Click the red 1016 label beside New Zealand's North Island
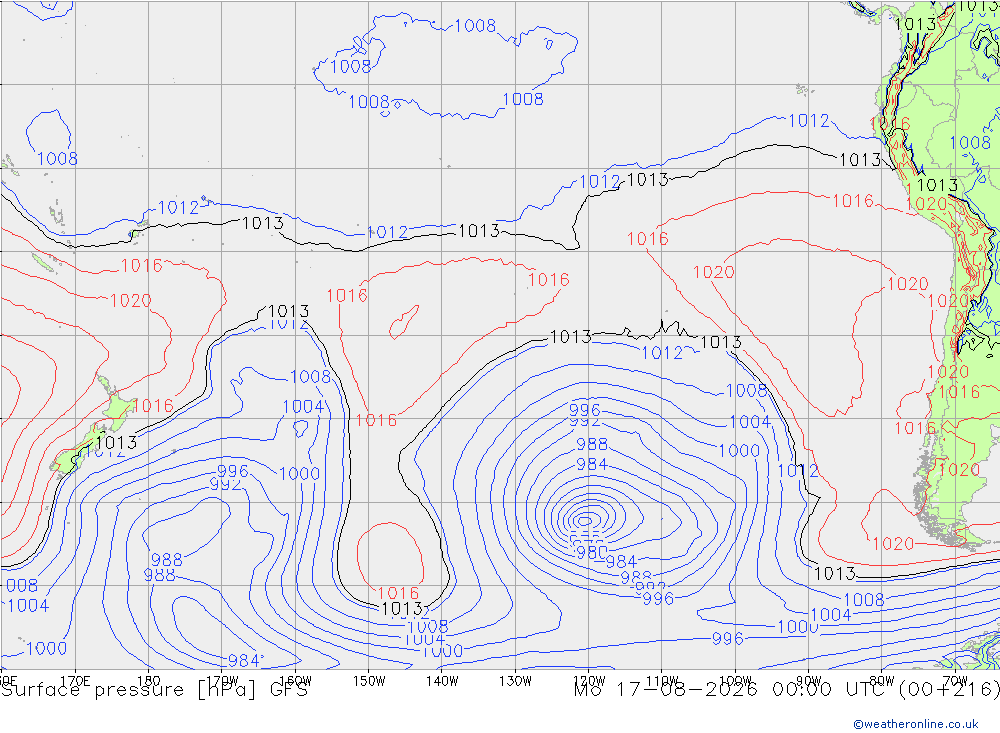Image resolution: width=1000 pixels, height=733 pixels. tap(153, 405)
